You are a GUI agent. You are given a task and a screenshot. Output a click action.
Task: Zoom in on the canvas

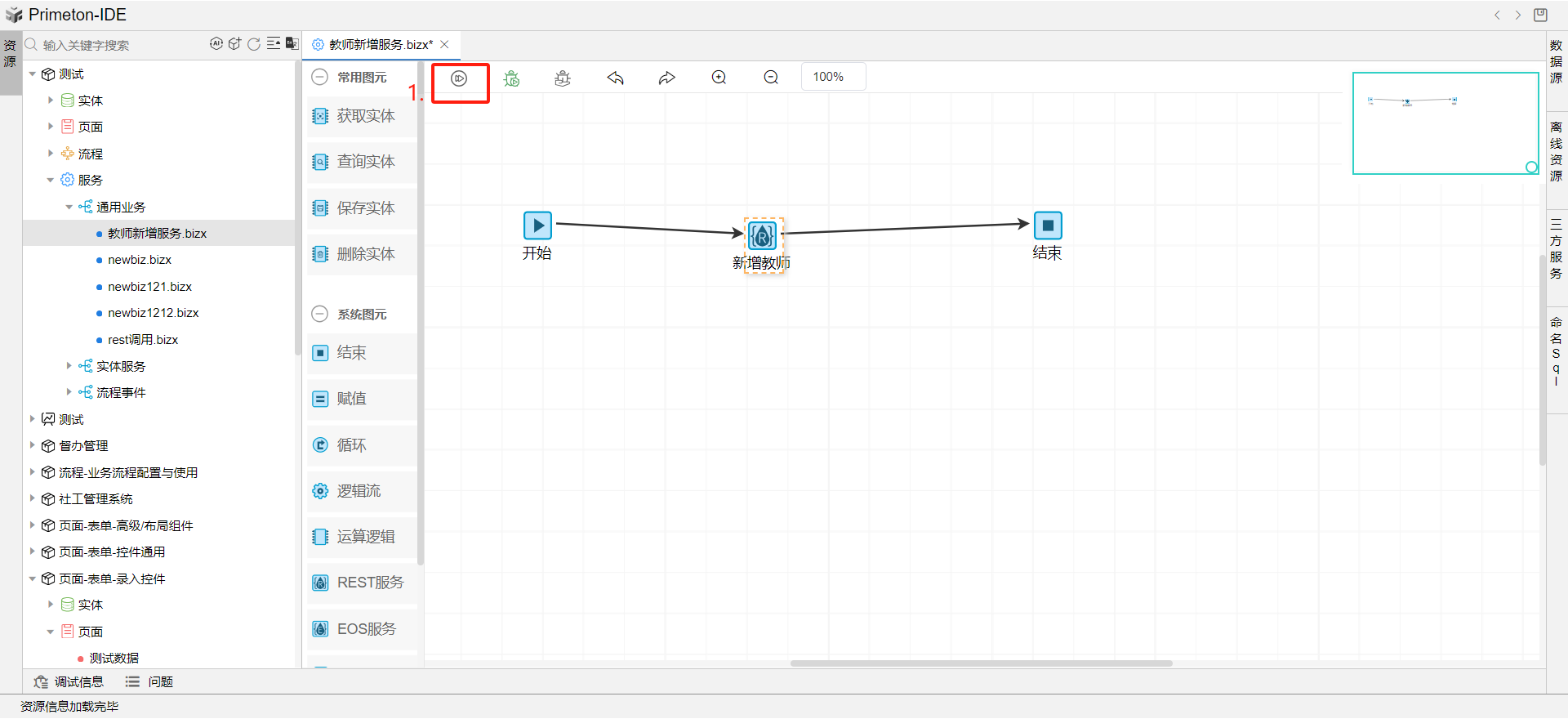coord(719,78)
